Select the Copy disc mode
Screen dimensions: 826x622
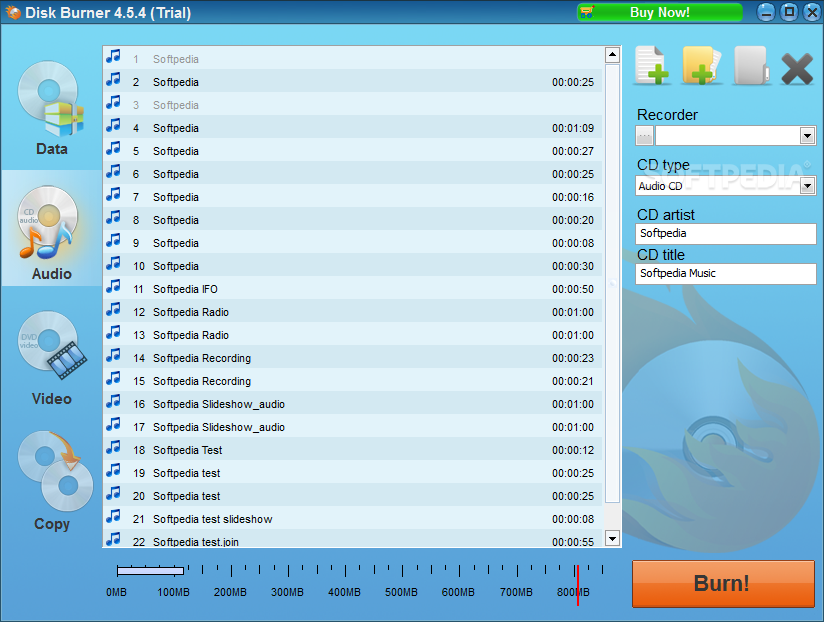[54, 481]
